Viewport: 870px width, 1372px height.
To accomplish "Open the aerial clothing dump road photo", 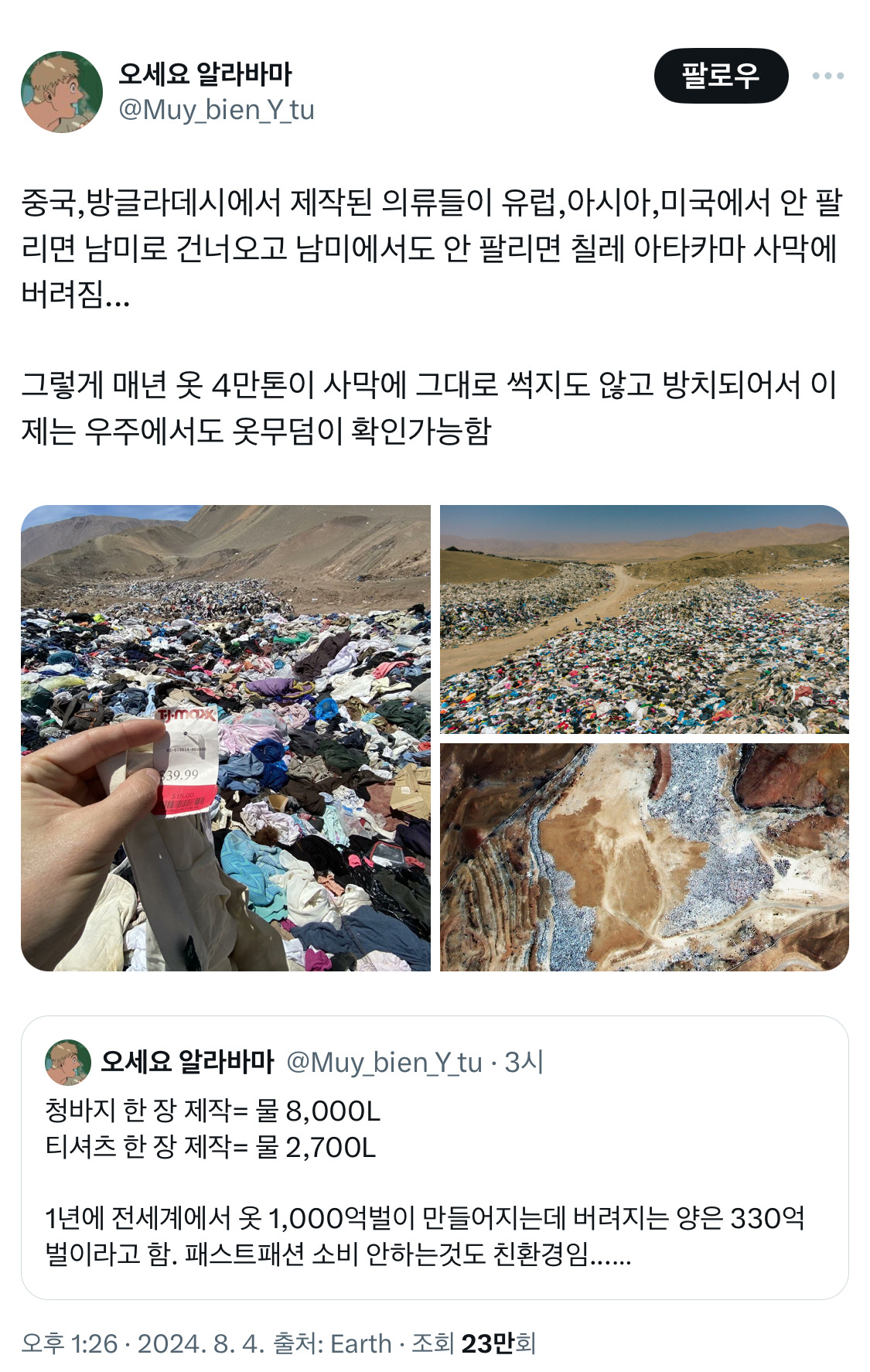I will tap(644, 619).
